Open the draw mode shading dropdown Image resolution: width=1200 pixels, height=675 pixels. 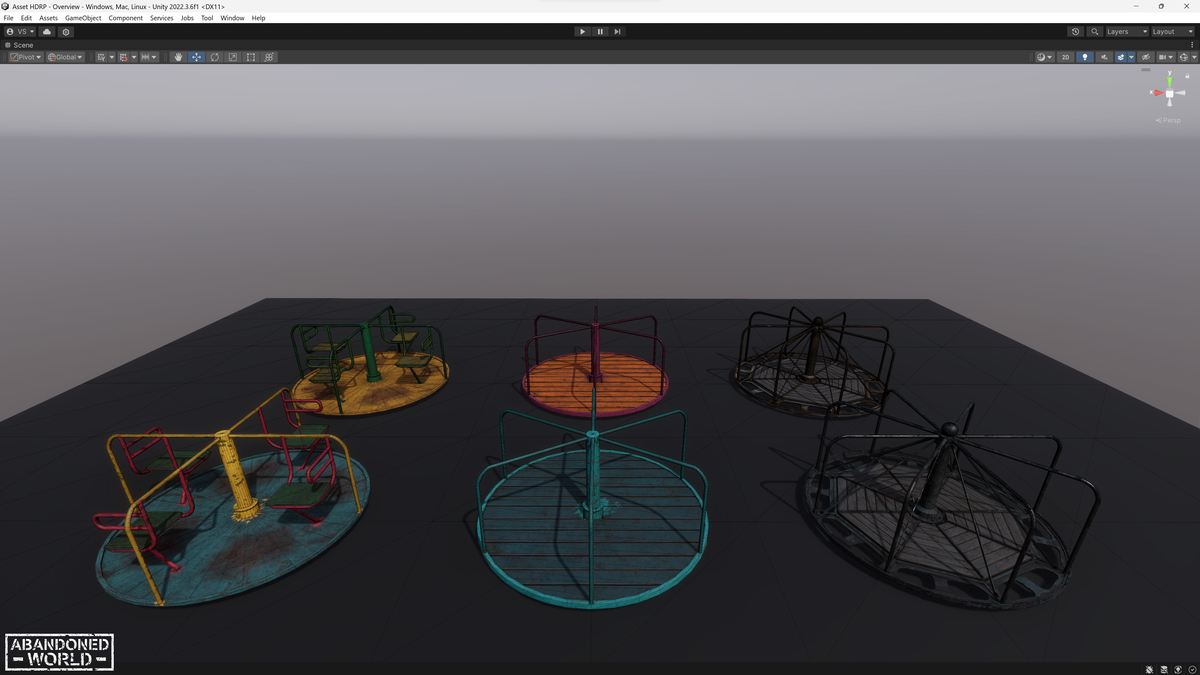[1044, 57]
